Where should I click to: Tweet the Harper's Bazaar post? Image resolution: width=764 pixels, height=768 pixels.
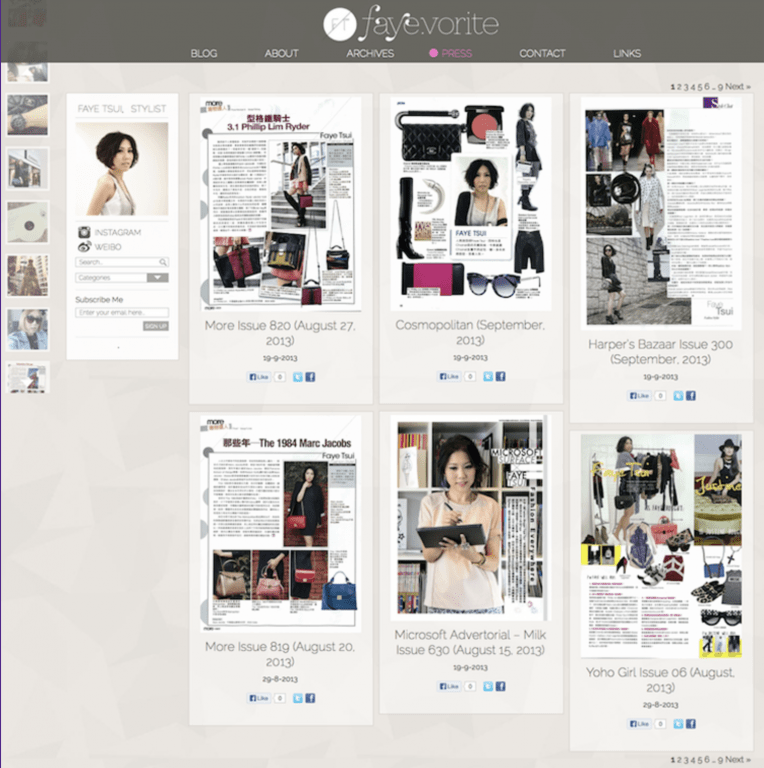678,396
